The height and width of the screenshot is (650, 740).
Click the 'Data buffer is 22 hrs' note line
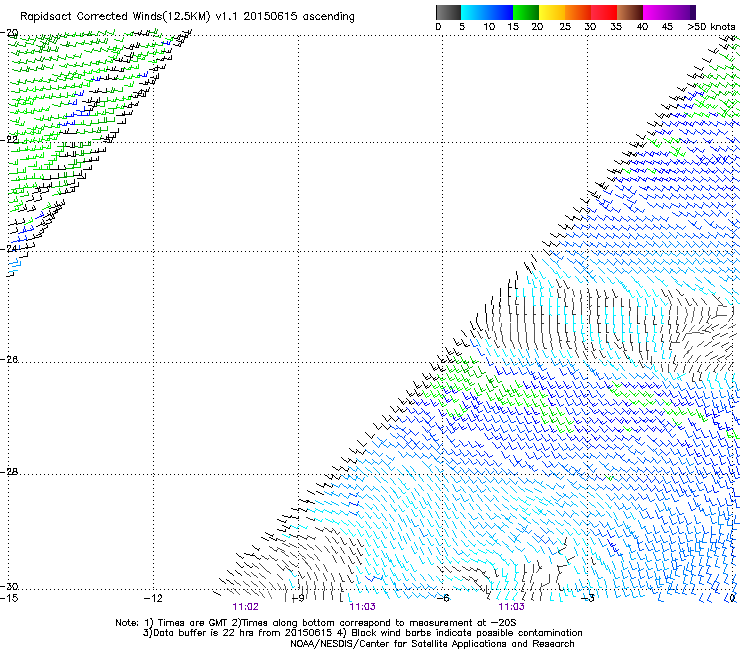(362, 633)
